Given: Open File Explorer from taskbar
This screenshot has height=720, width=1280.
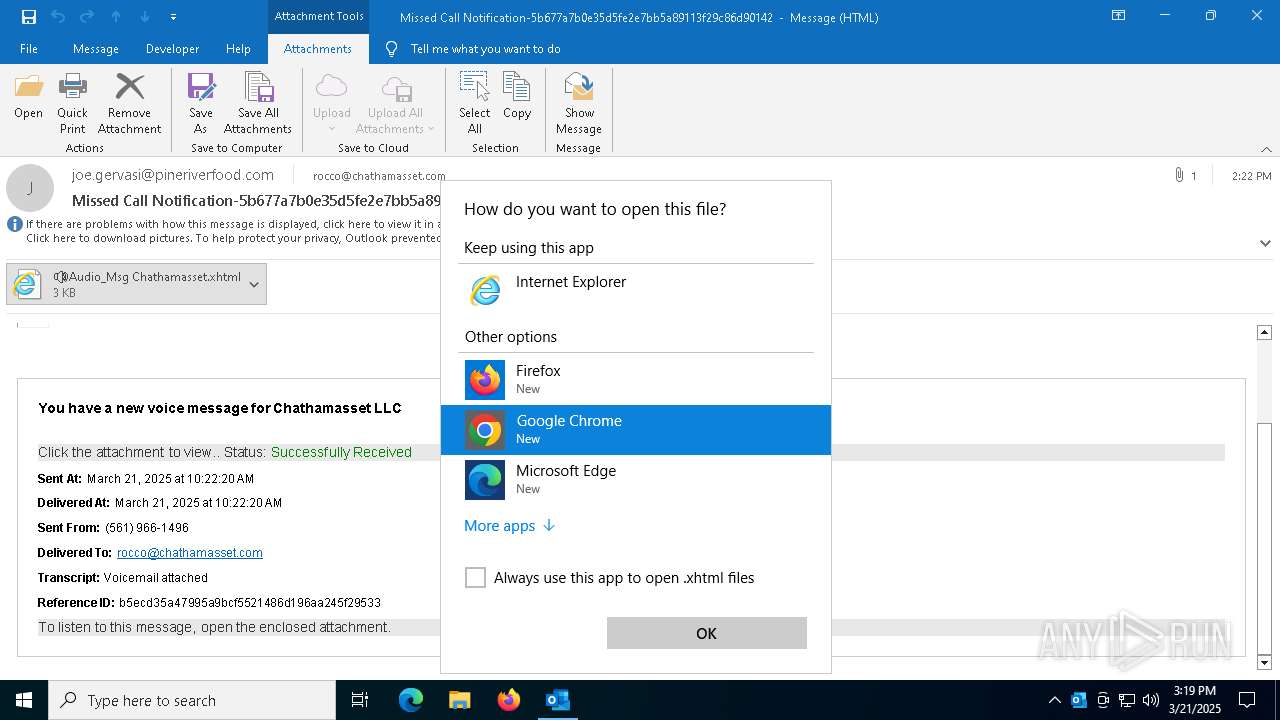Looking at the screenshot, I should 459,700.
